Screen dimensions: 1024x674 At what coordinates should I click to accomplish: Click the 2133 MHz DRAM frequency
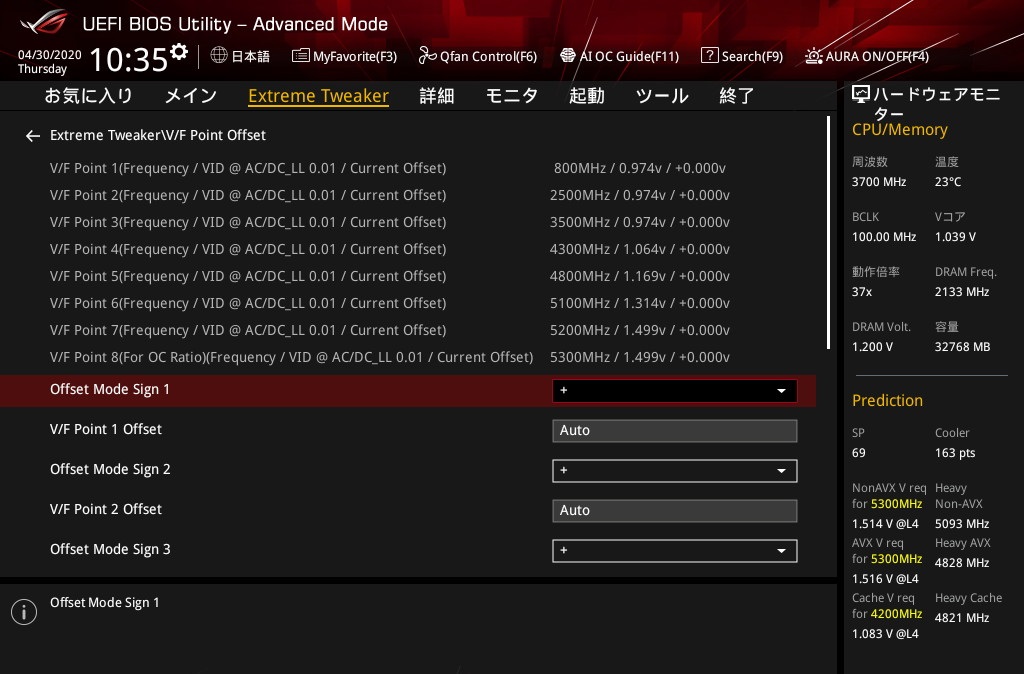[962, 292]
